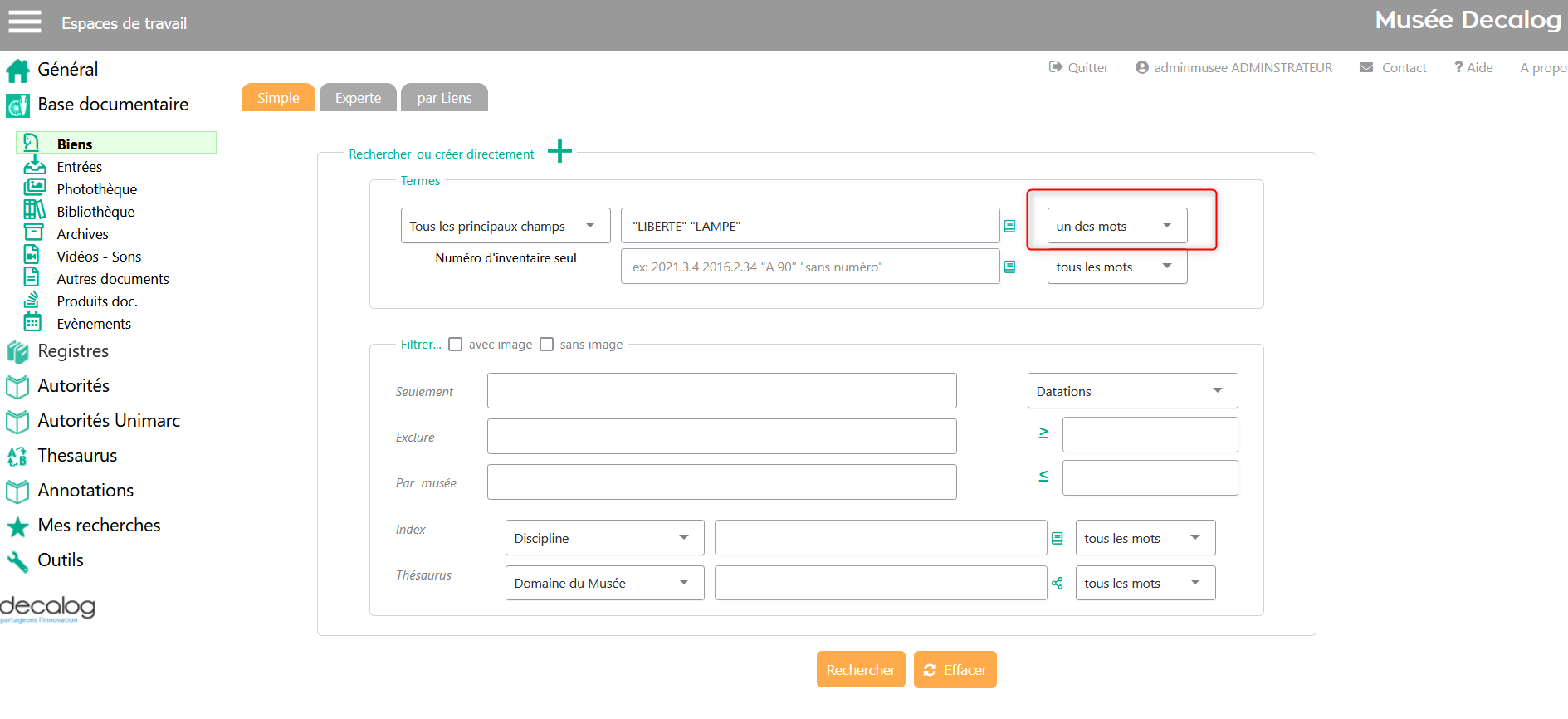Image resolution: width=1568 pixels, height=719 pixels.
Task: Click the maximum date input field
Action: (x=1150, y=477)
